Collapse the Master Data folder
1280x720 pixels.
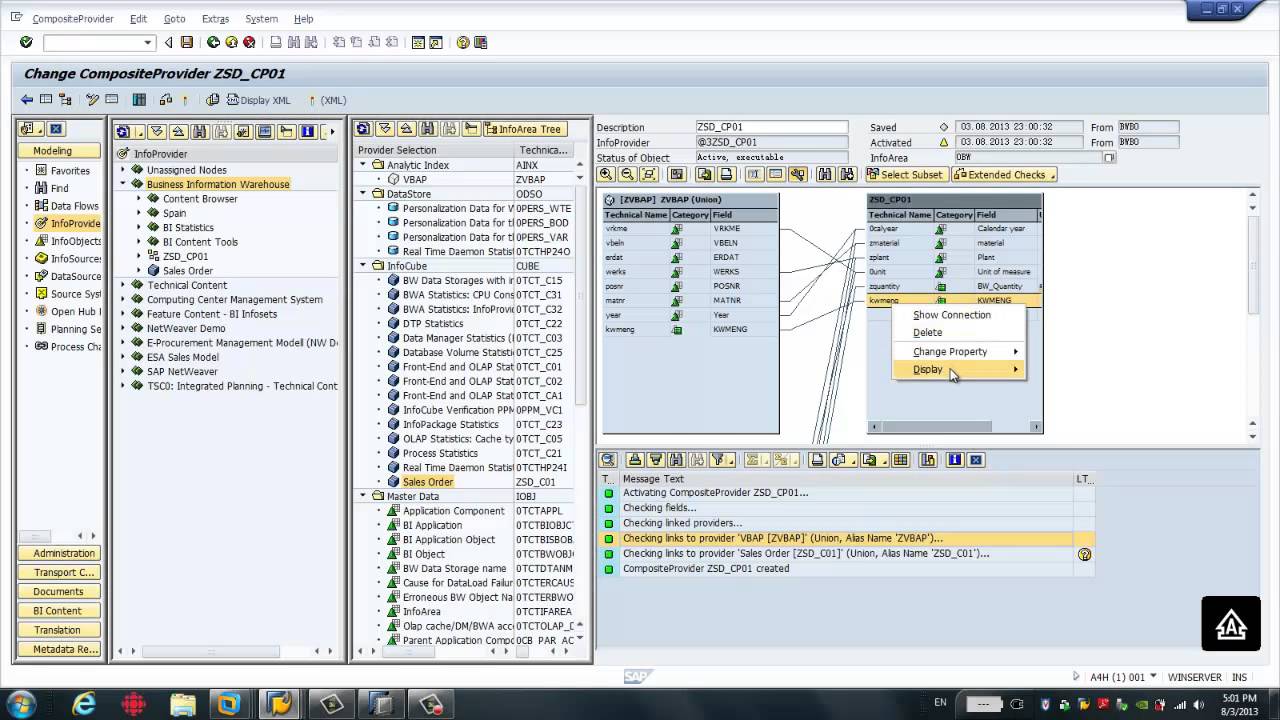coord(364,496)
